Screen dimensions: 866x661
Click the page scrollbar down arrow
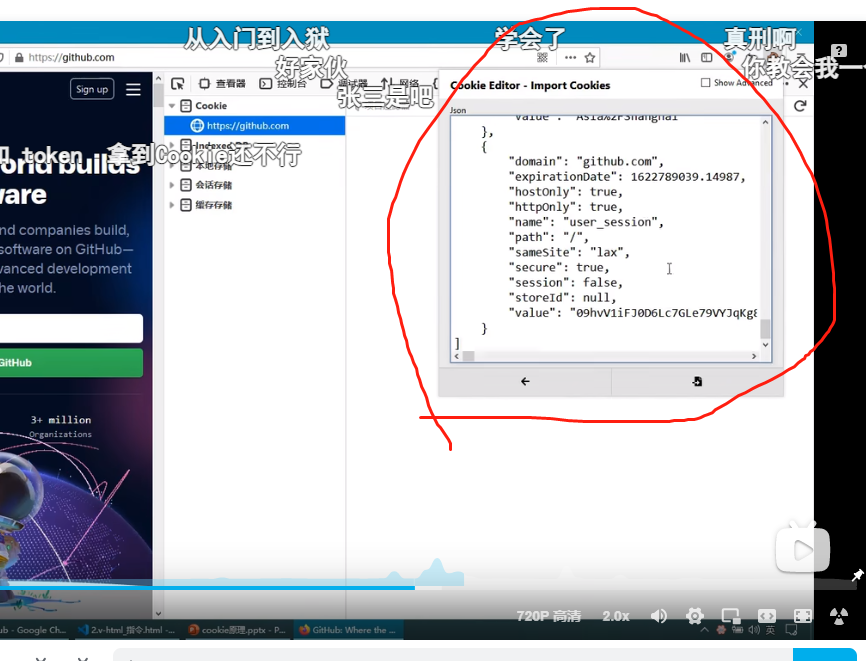pos(158,613)
